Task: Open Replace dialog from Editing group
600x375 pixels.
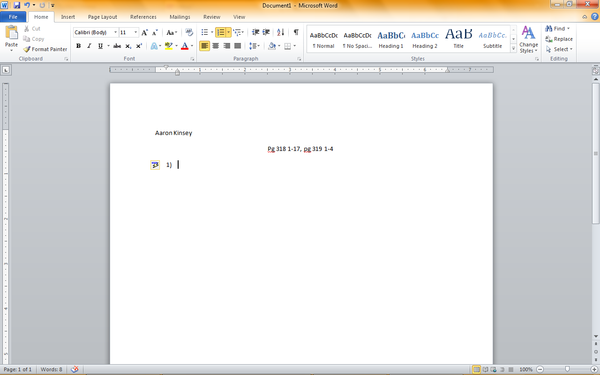Action: tap(559, 39)
